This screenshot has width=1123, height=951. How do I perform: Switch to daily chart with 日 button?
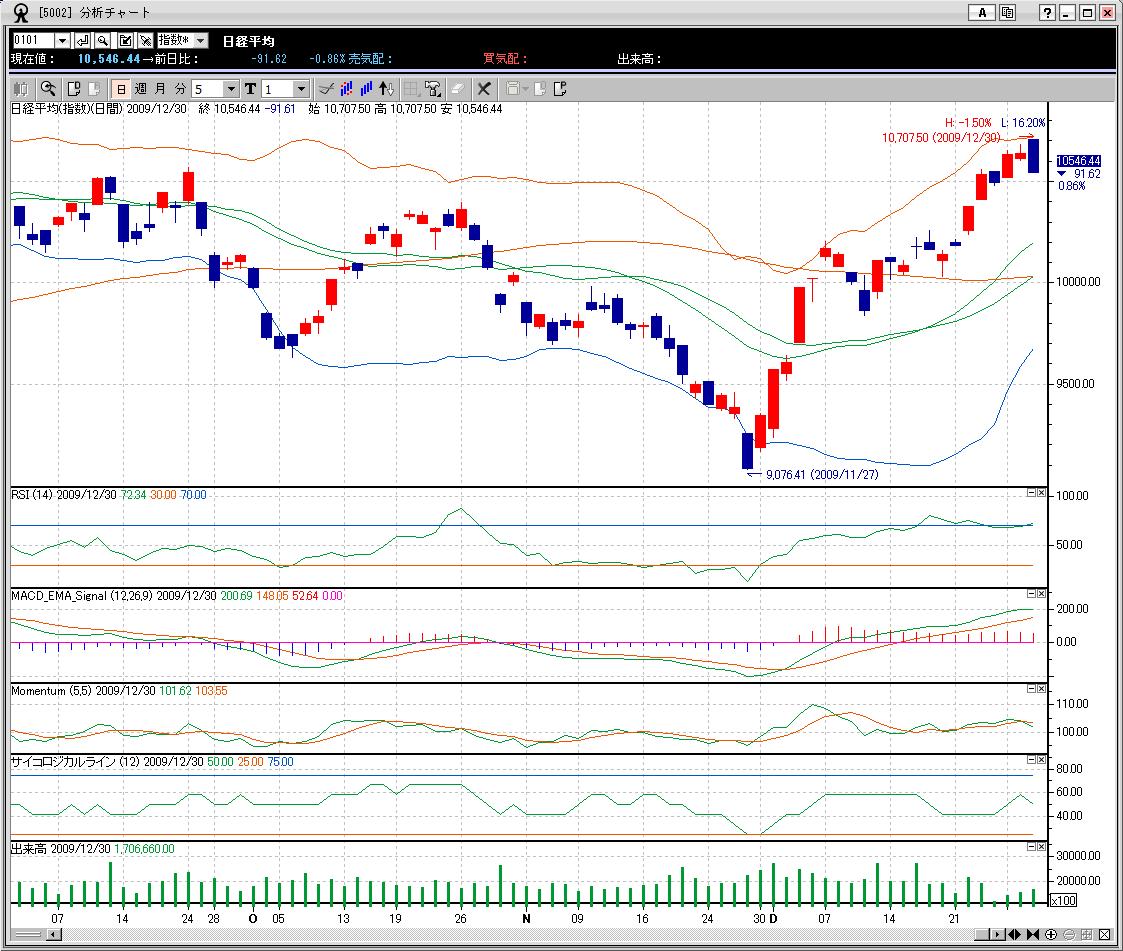click(120, 89)
